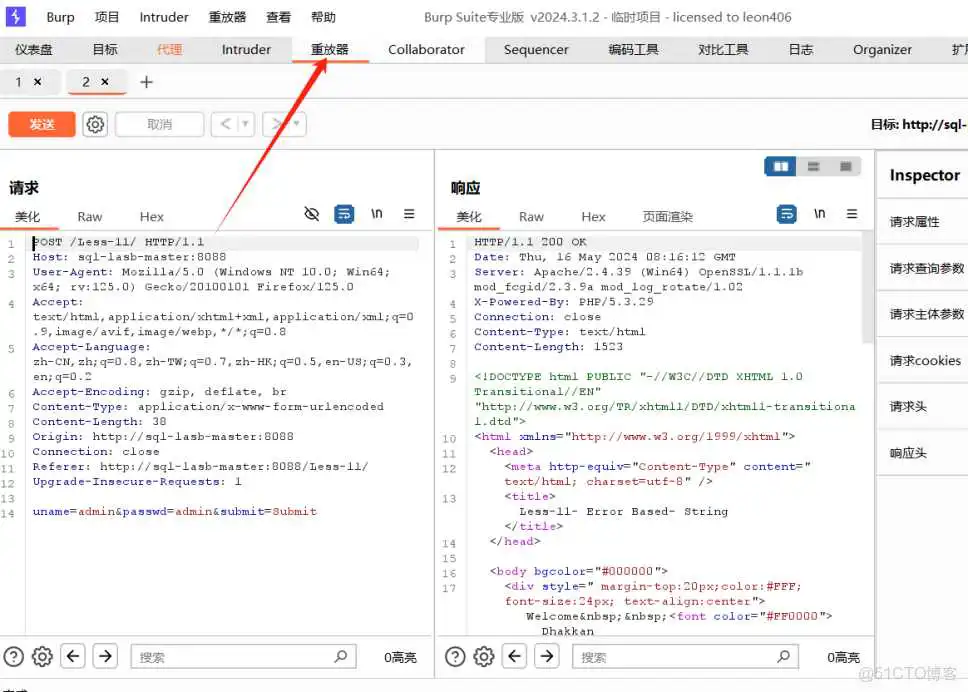Toggle response word wrap icon
This screenshot has height=692, width=968.
pos(786,214)
